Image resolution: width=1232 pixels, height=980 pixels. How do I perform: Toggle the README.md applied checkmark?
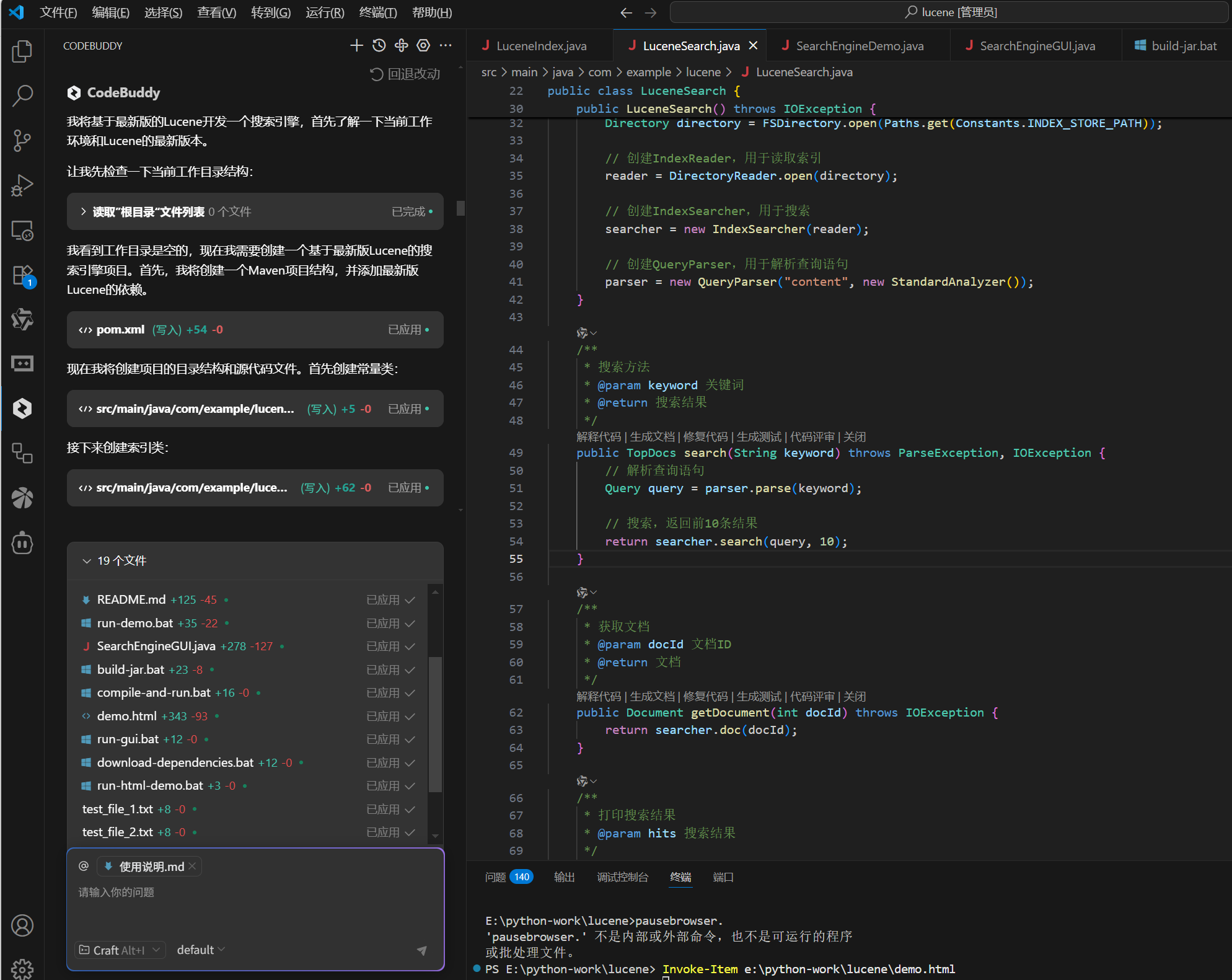tap(410, 600)
